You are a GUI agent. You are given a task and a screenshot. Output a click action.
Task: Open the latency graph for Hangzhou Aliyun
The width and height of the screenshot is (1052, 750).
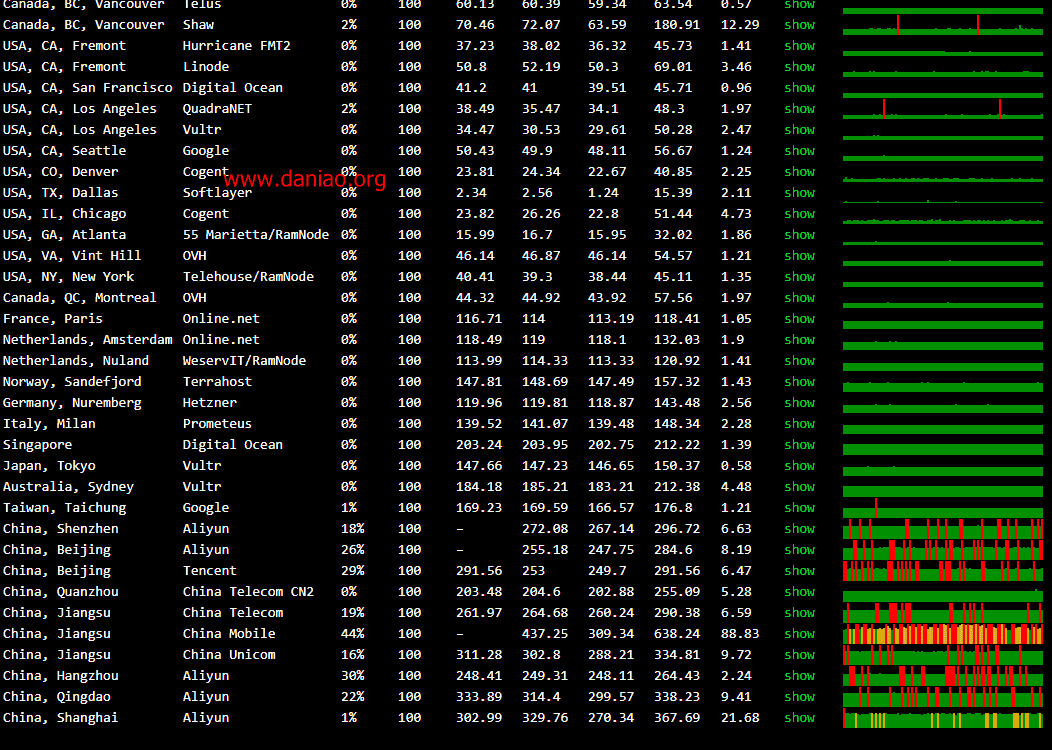(x=943, y=676)
